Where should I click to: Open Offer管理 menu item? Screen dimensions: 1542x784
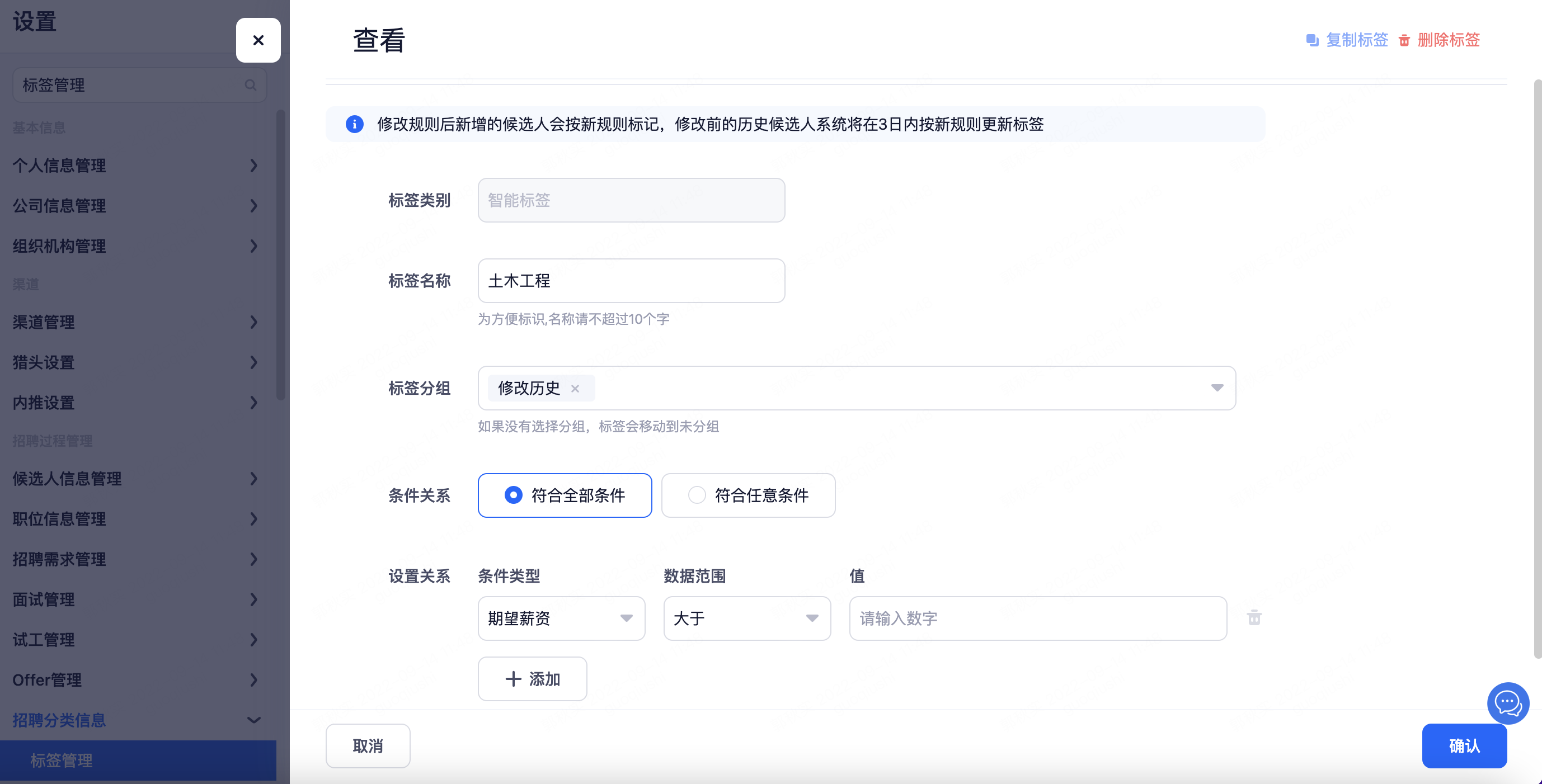click(x=138, y=680)
